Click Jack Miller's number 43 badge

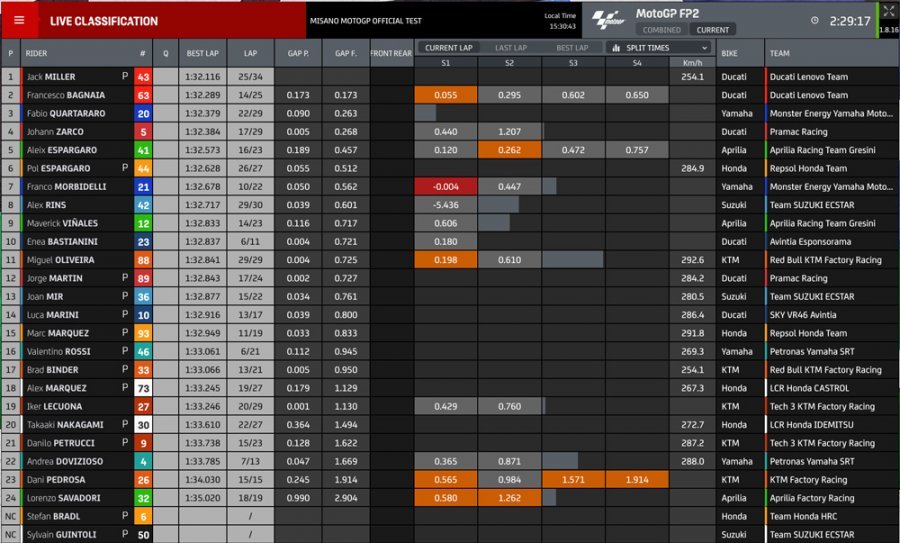coord(143,76)
